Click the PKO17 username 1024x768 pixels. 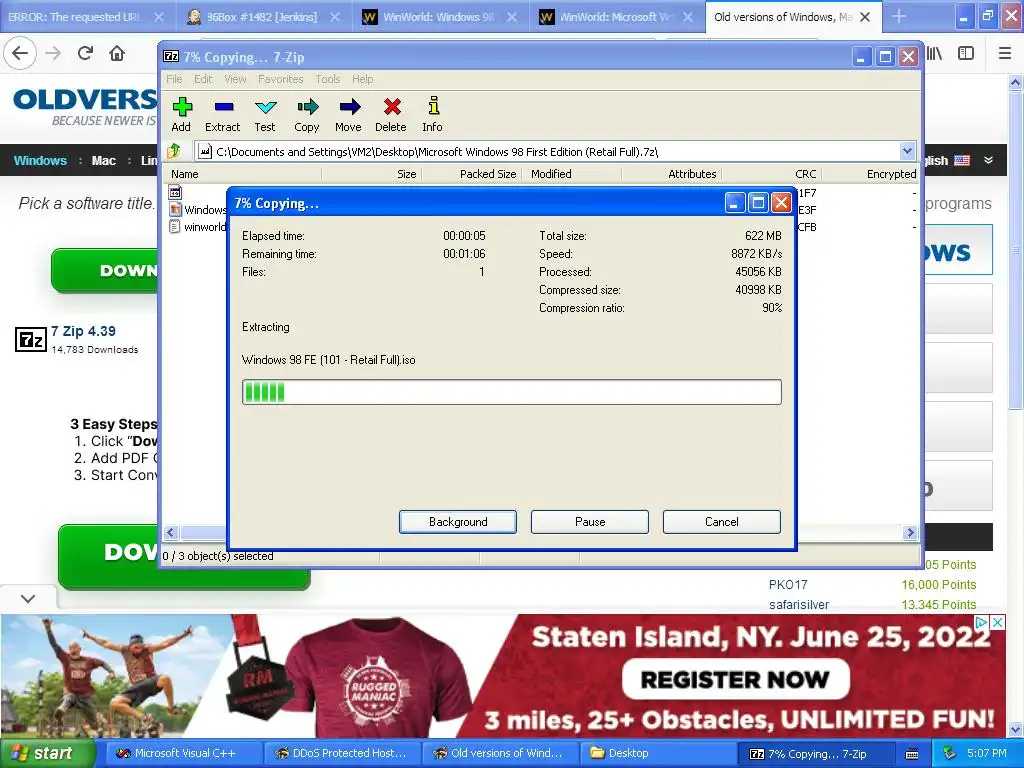click(788, 584)
